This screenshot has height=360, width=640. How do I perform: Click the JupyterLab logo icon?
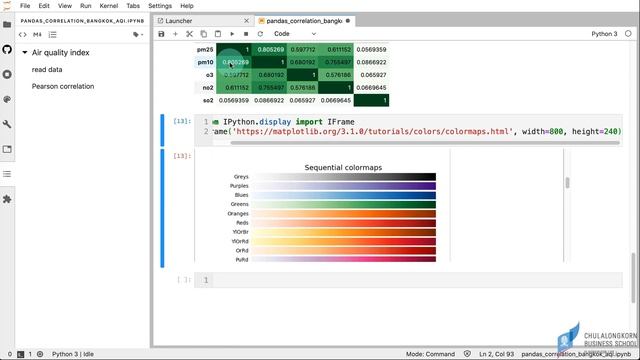click(7, 6)
